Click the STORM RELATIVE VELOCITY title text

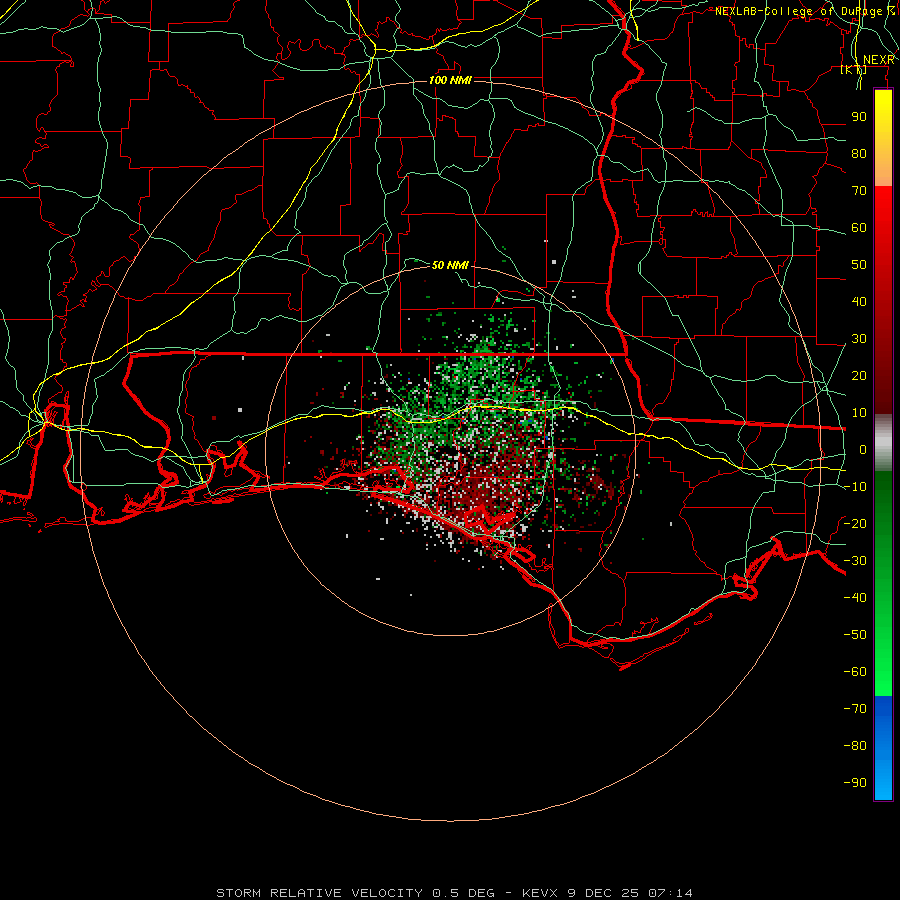click(x=319, y=893)
